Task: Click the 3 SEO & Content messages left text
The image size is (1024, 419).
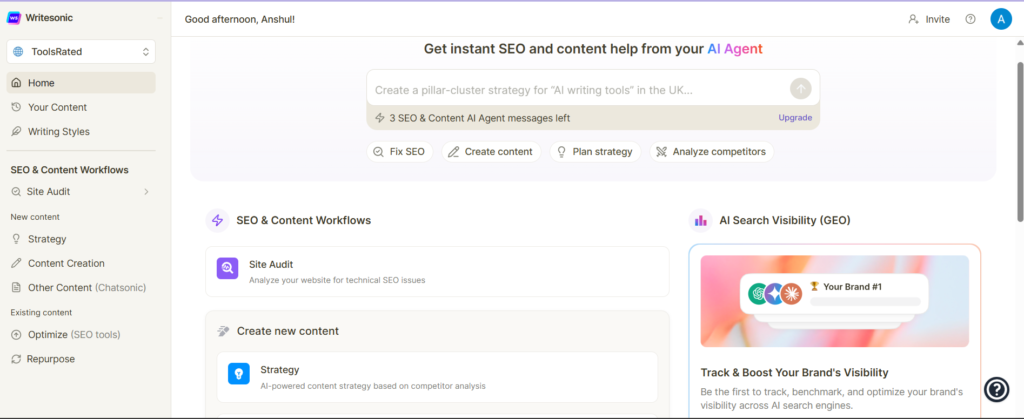Action: coord(480,118)
